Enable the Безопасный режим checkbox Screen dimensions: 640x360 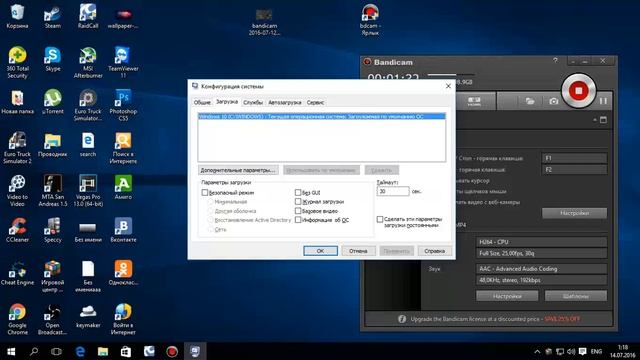205,192
